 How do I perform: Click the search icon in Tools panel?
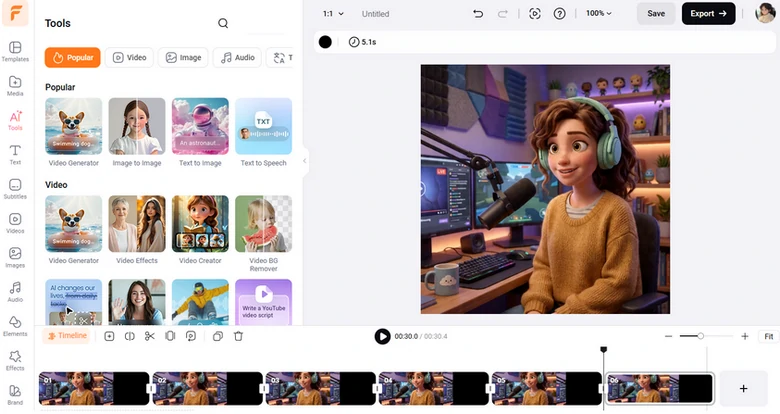[223, 23]
